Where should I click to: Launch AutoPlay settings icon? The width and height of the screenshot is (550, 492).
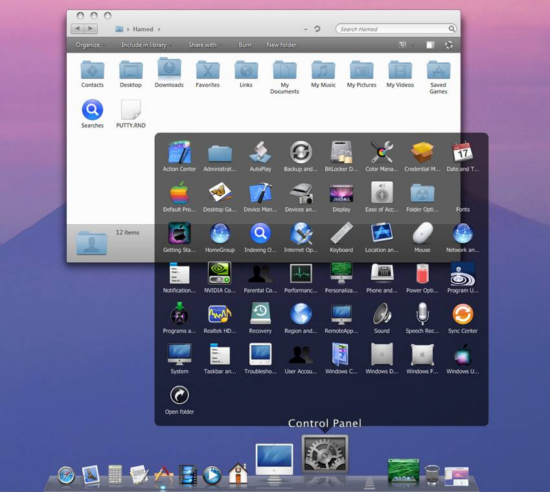point(260,152)
